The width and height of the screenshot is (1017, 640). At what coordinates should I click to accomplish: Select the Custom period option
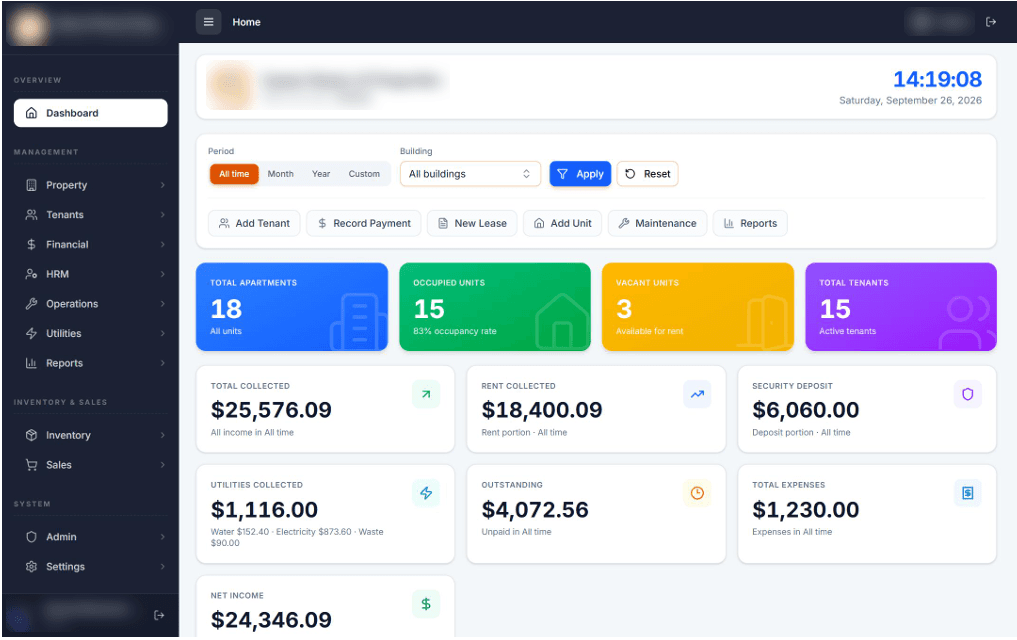point(364,174)
